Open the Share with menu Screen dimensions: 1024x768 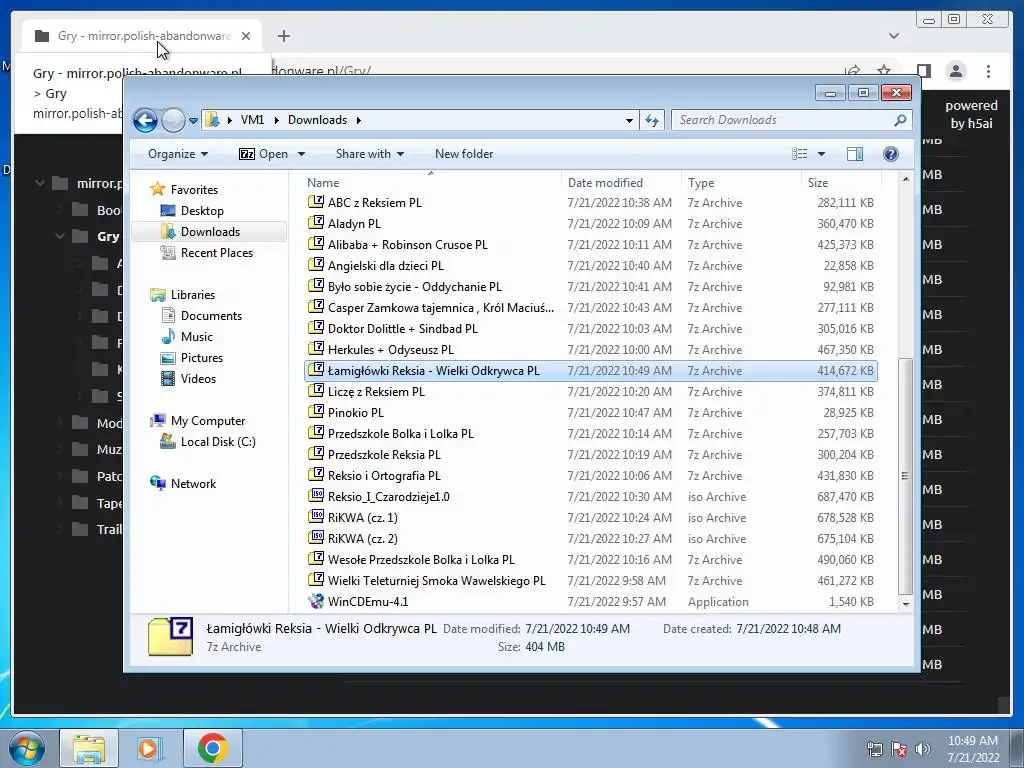370,154
